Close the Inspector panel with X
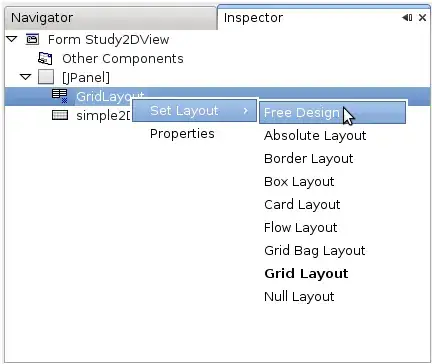 (x=422, y=17)
